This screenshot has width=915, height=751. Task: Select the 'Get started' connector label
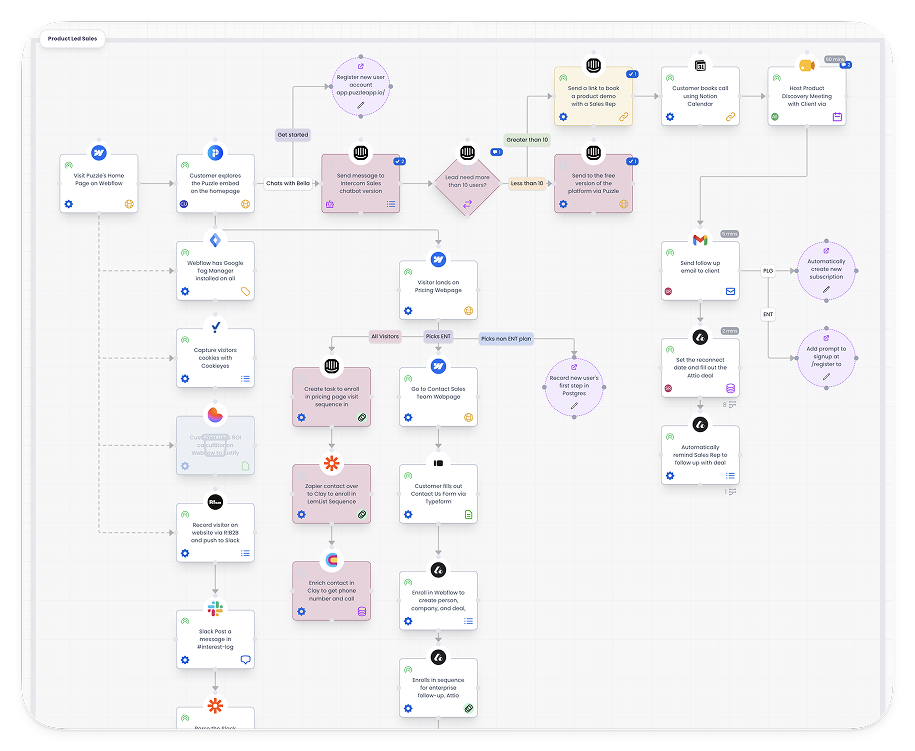coord(293,135)
